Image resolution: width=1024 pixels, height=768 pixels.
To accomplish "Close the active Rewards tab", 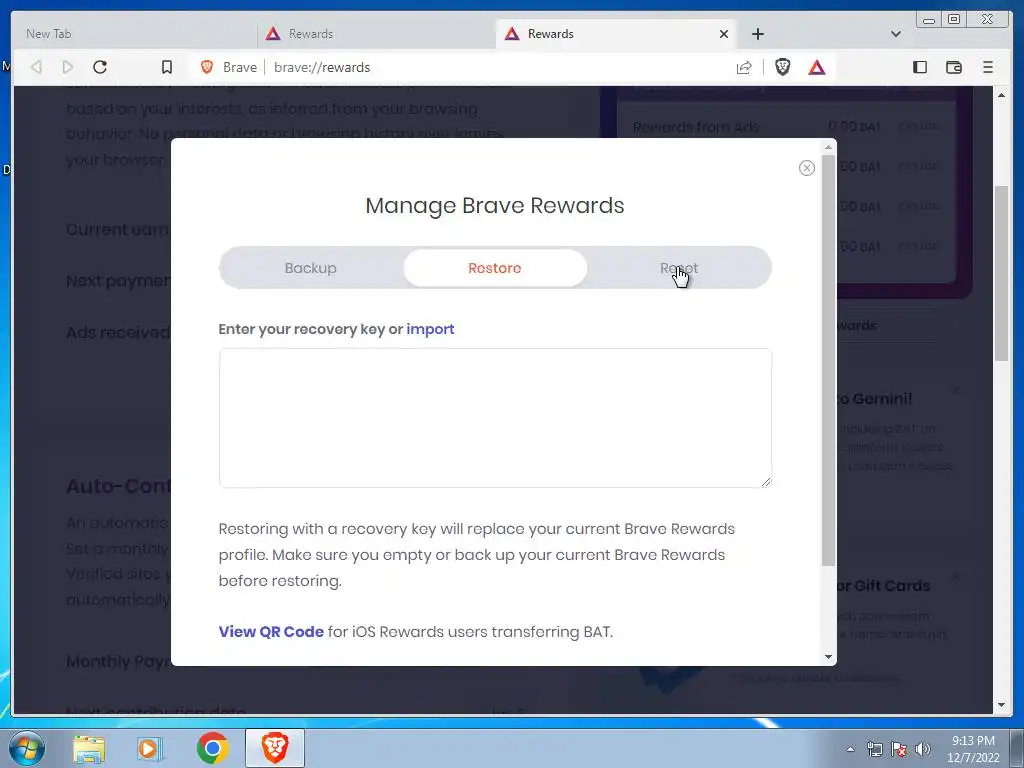I will click(x=724, y=34).
